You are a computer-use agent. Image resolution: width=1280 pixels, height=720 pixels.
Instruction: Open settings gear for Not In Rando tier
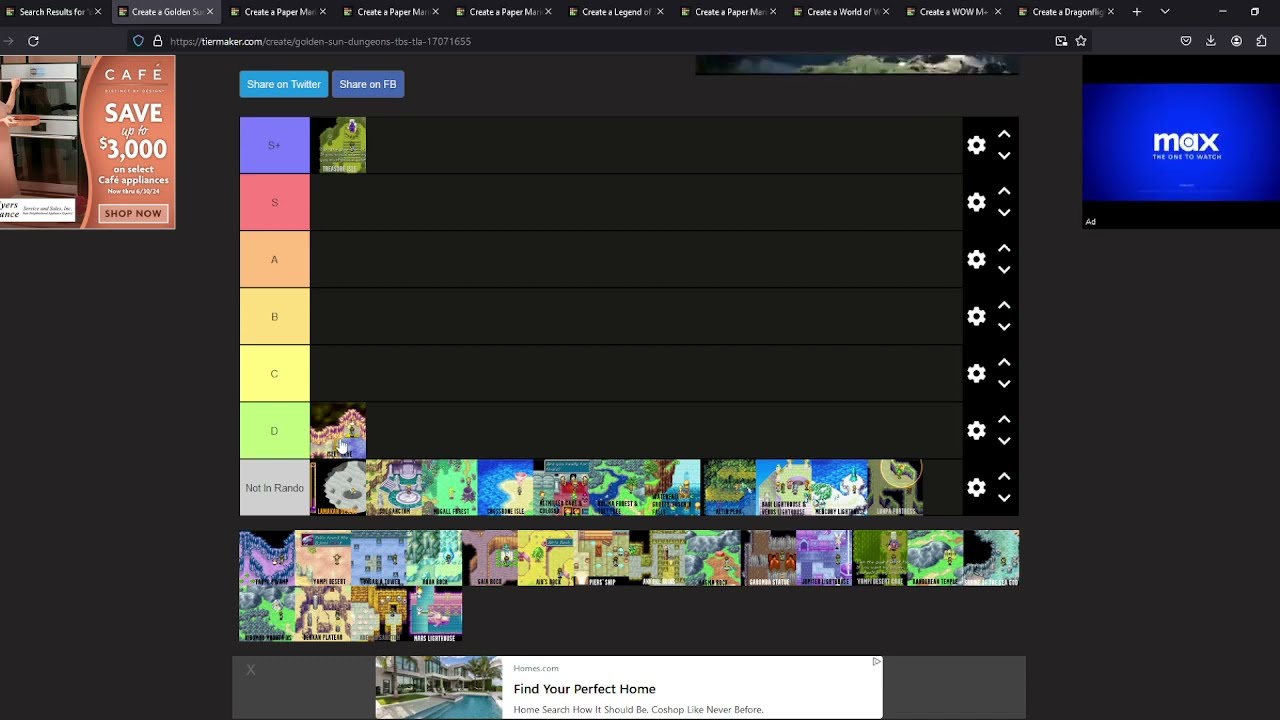click(x=976, y=487)
